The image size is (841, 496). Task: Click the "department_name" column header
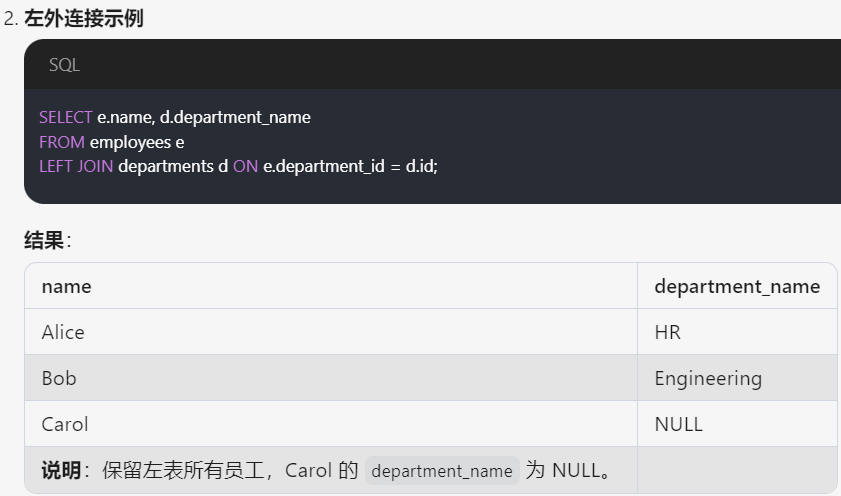[737, 287]
